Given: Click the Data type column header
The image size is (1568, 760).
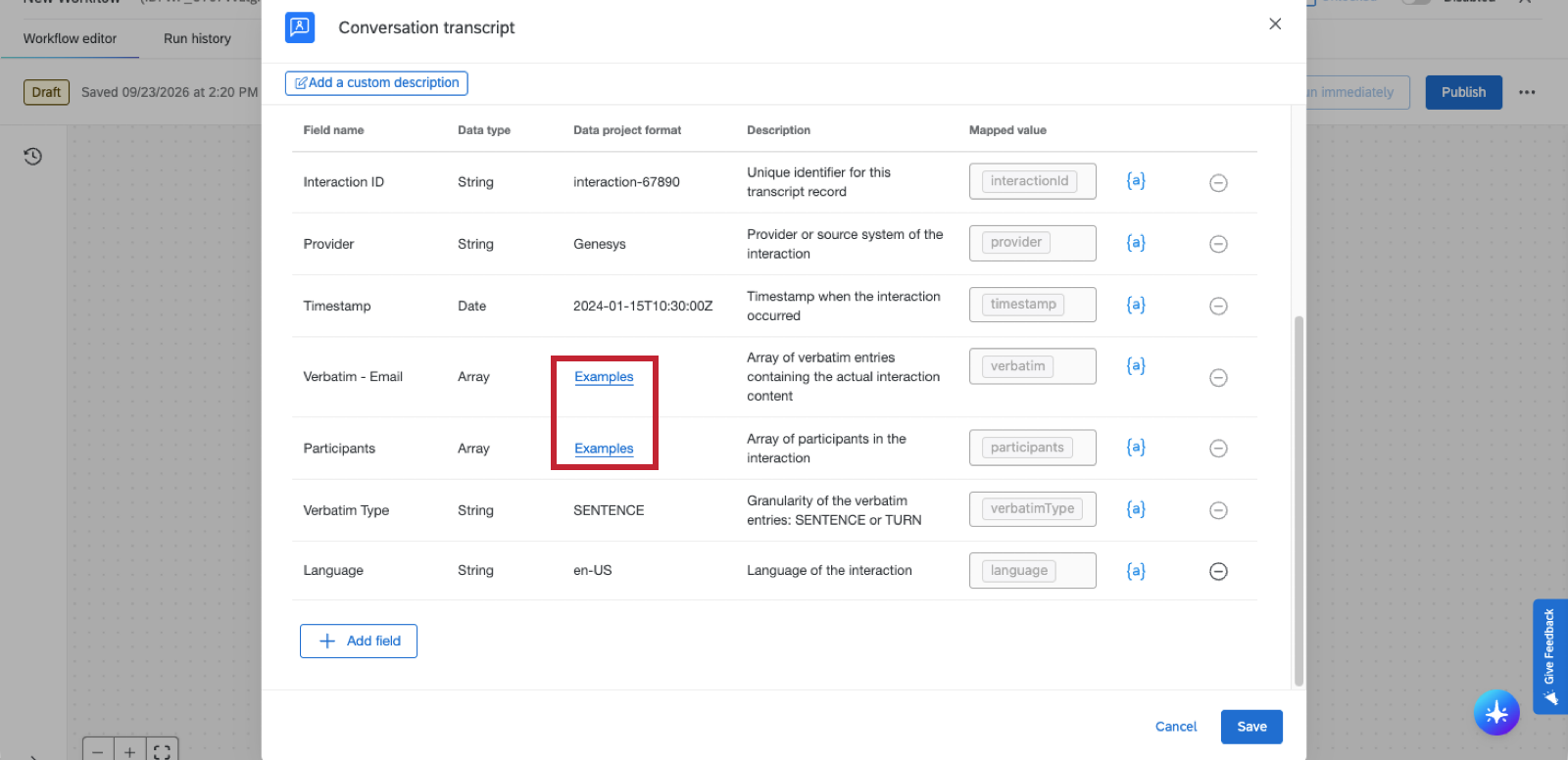Looking at the screenshot, I should coord(484,130).
